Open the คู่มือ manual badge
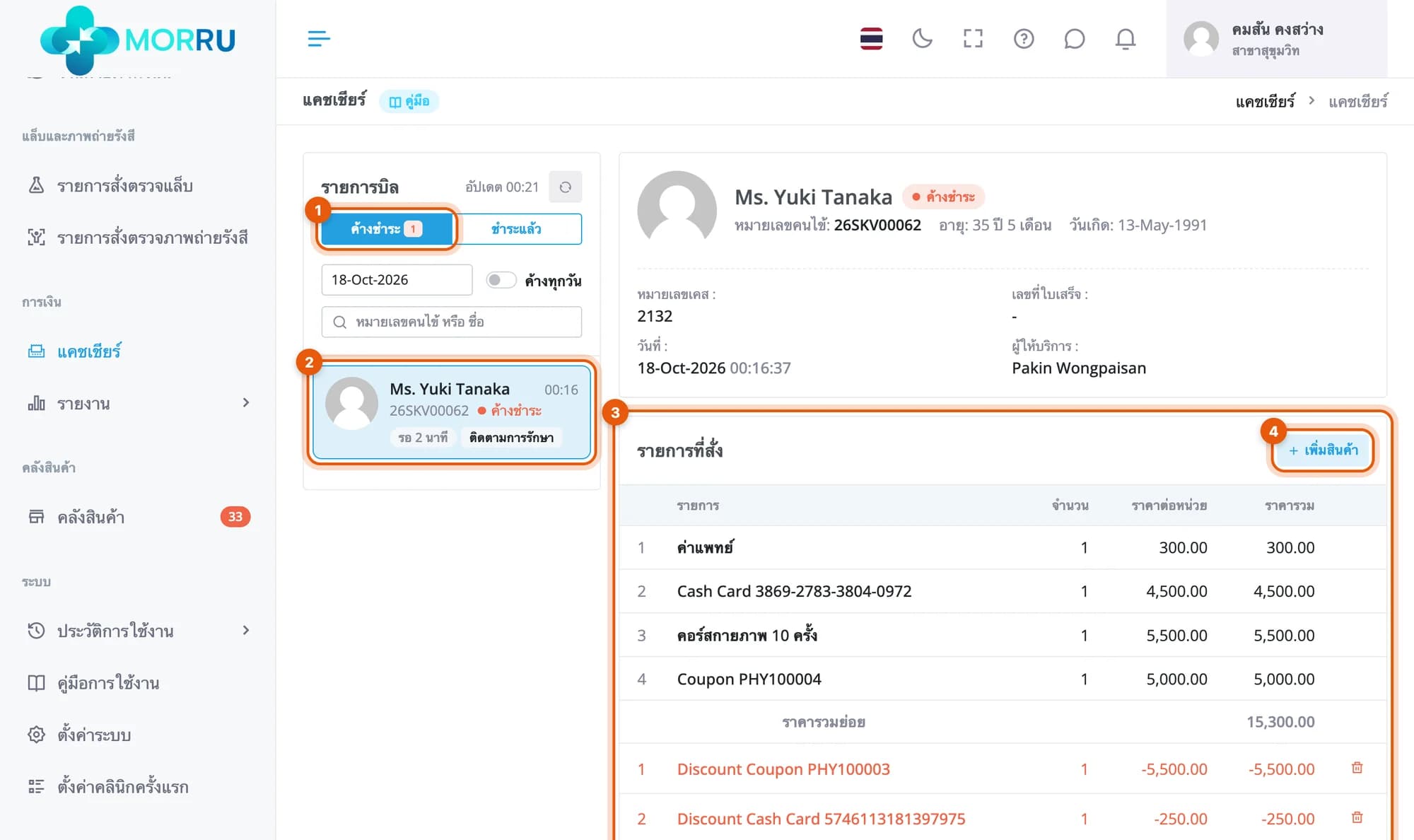Screen dimensions: 1414x840 click(409, 101)
